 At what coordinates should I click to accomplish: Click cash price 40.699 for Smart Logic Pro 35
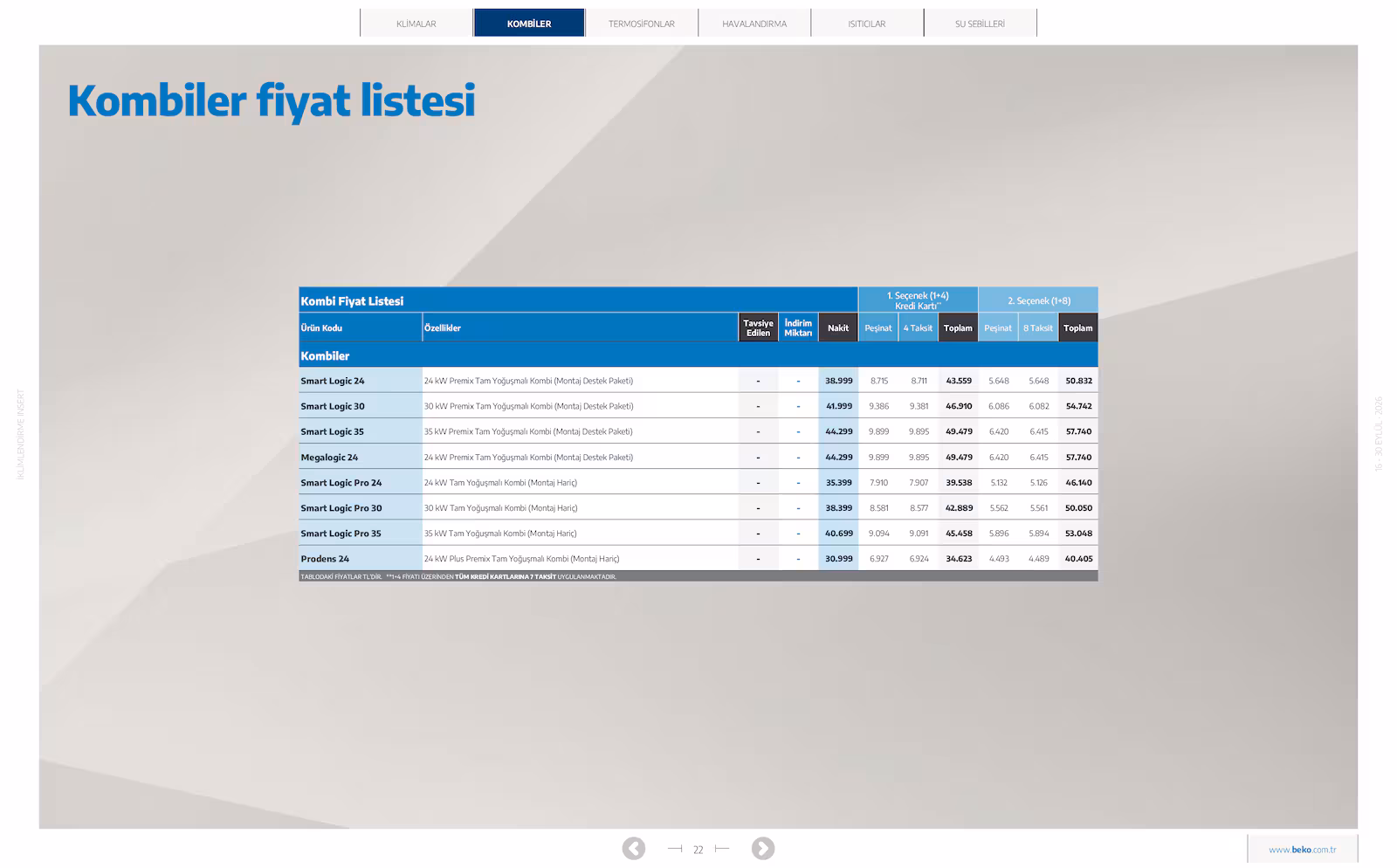click(x=839, y=534)
